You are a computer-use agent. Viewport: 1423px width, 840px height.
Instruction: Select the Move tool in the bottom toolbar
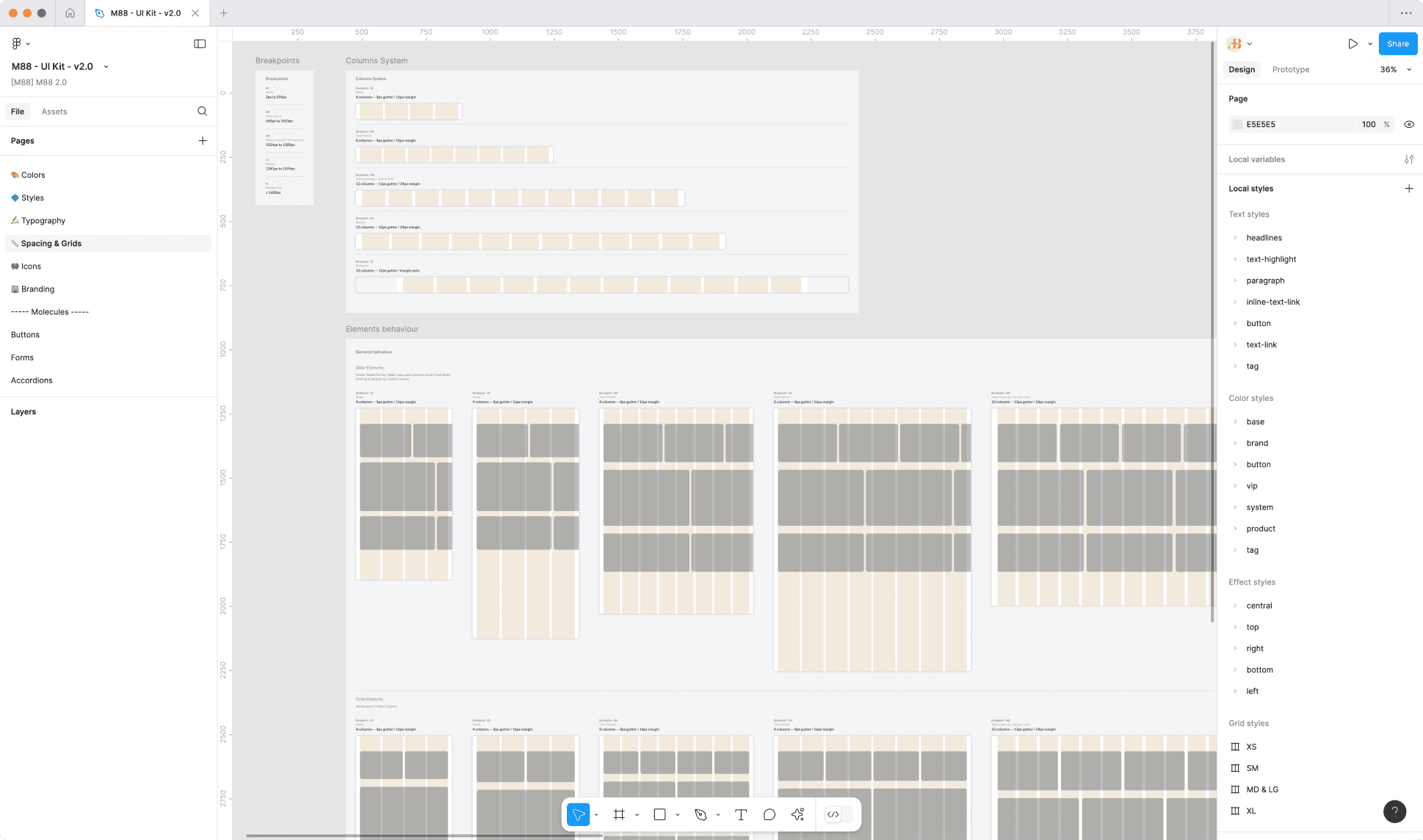pos(579,814)
